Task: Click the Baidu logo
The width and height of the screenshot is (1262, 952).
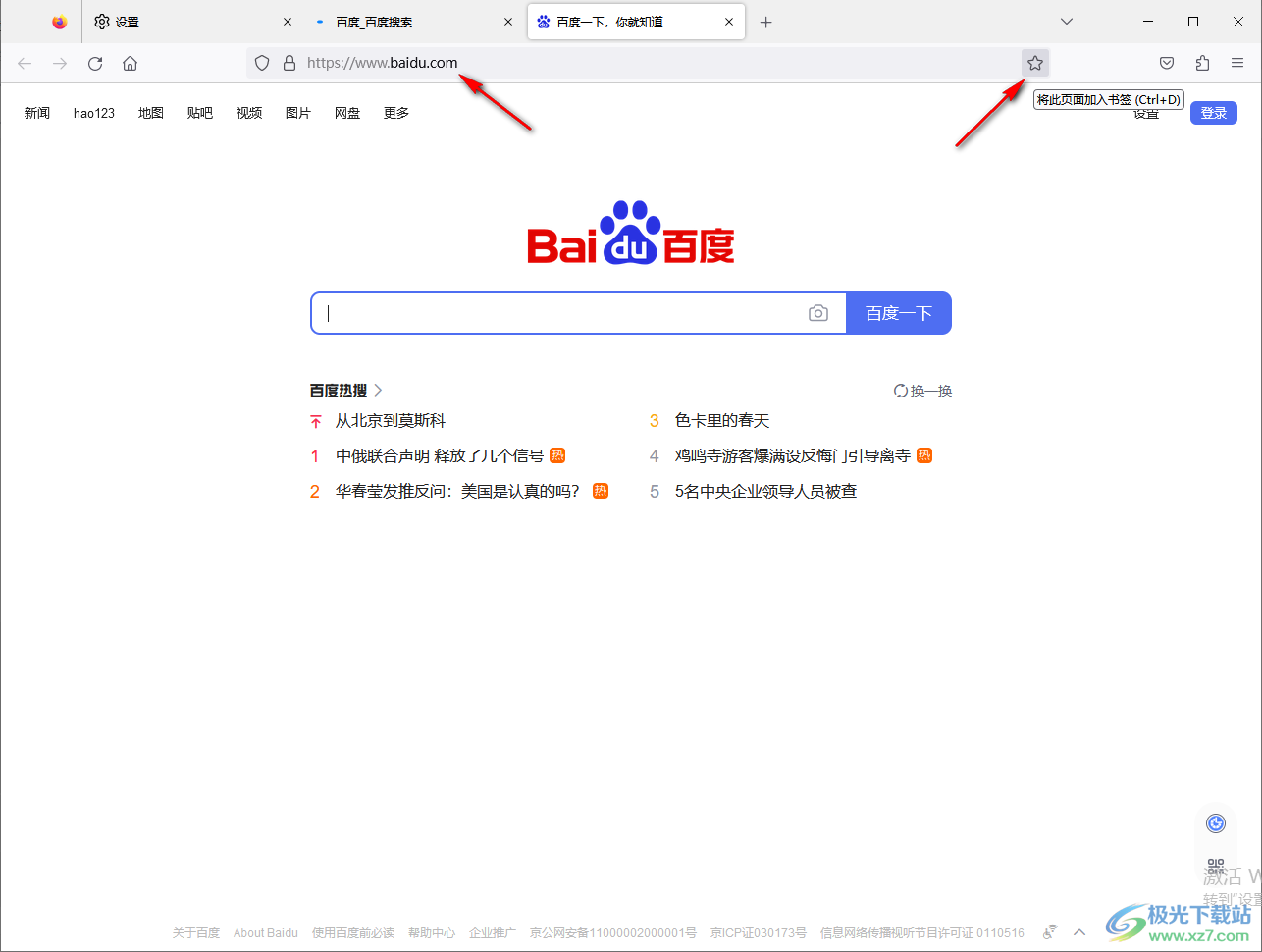Action: click(x=631, y=234)
